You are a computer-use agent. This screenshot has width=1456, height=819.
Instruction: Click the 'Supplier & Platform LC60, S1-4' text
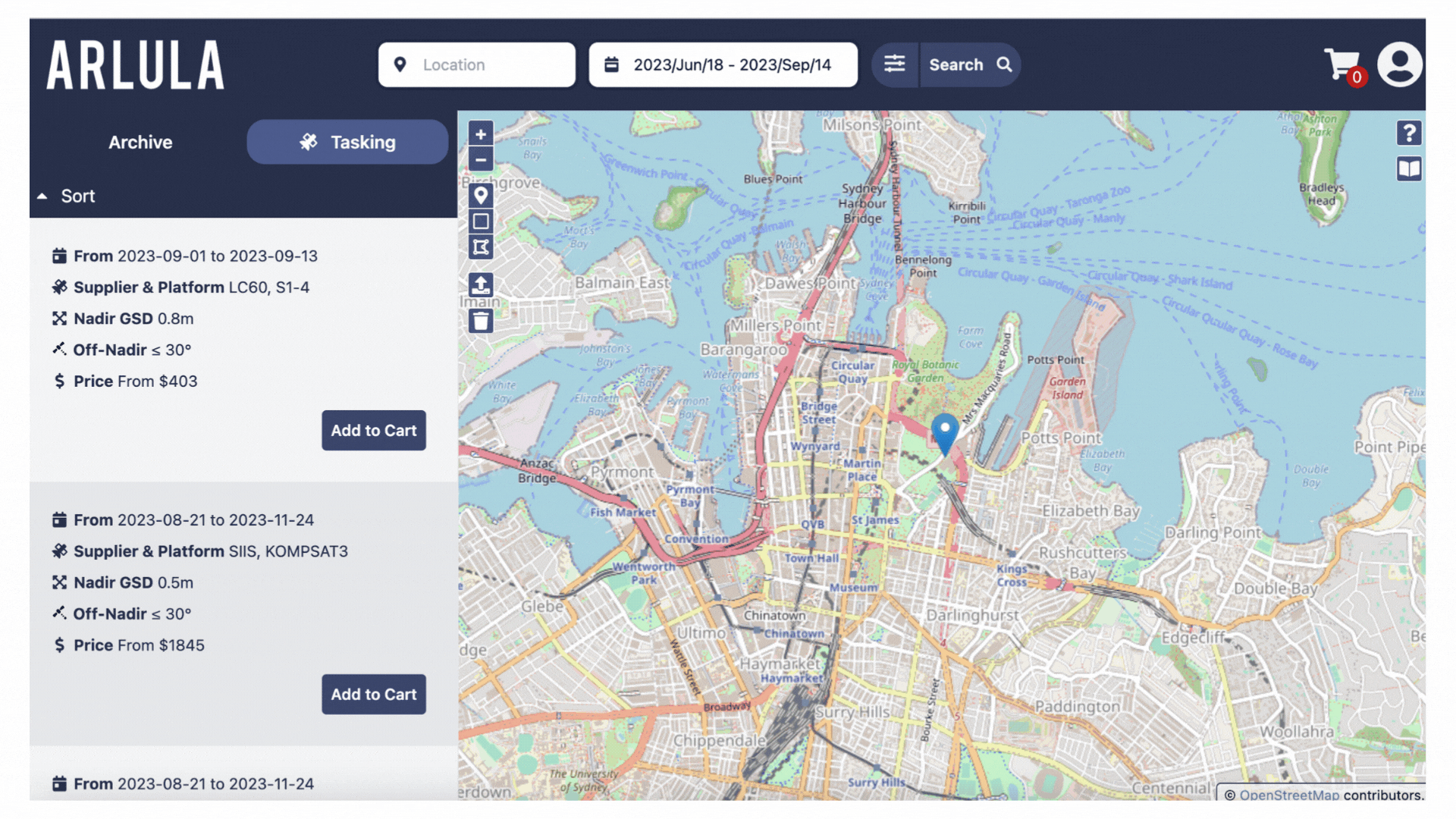pyautogui.click(x=191, y=287)
